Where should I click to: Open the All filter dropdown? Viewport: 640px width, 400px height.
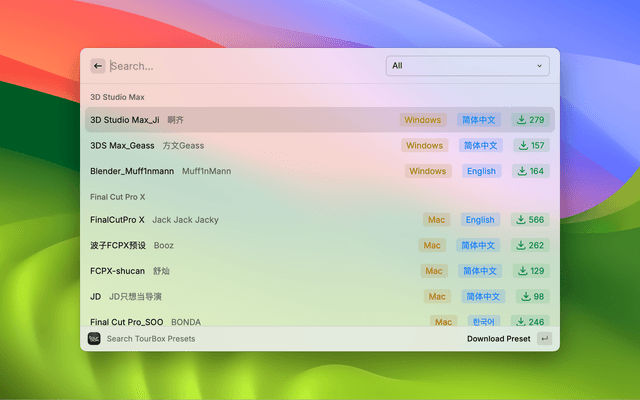(x=468, y=66)
